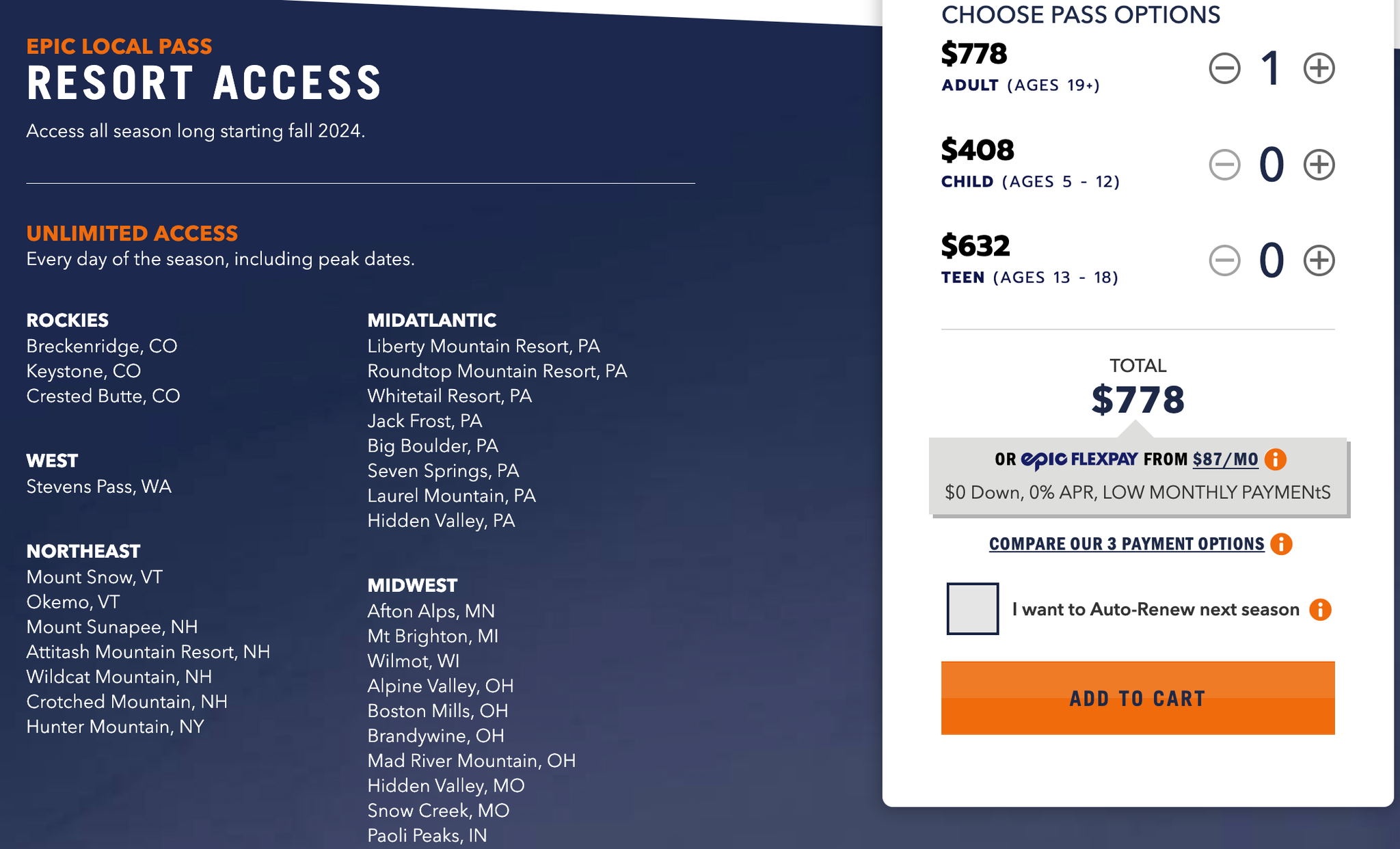Decrease Teen pass quantity with minus icon

[x=1224, y=260]
